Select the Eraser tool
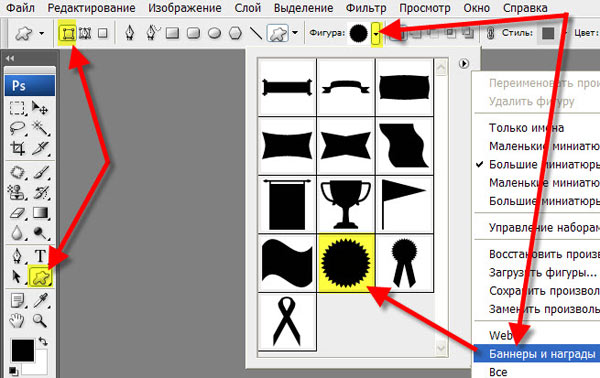This screenshot has width=600, height=378. (18, 213)
